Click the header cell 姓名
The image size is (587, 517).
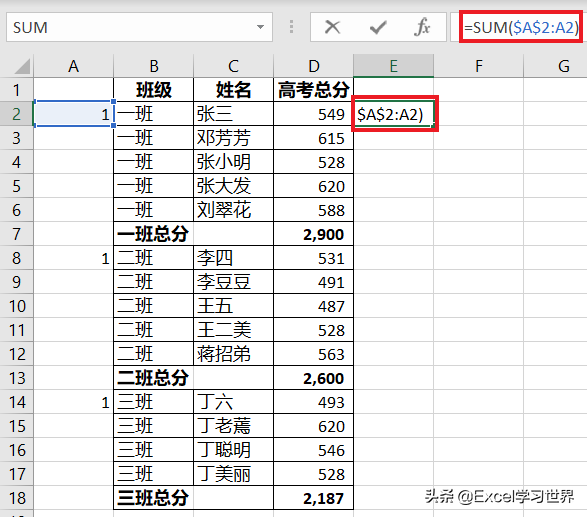pyautogui.click(x=233, y=90)
